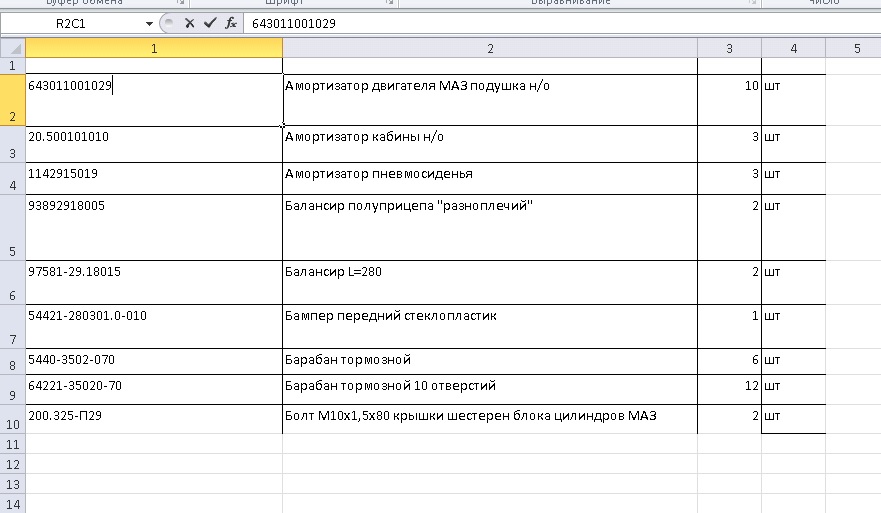Click the formula bar text 643011001029

pyautogui.click(x=294, y=24)
